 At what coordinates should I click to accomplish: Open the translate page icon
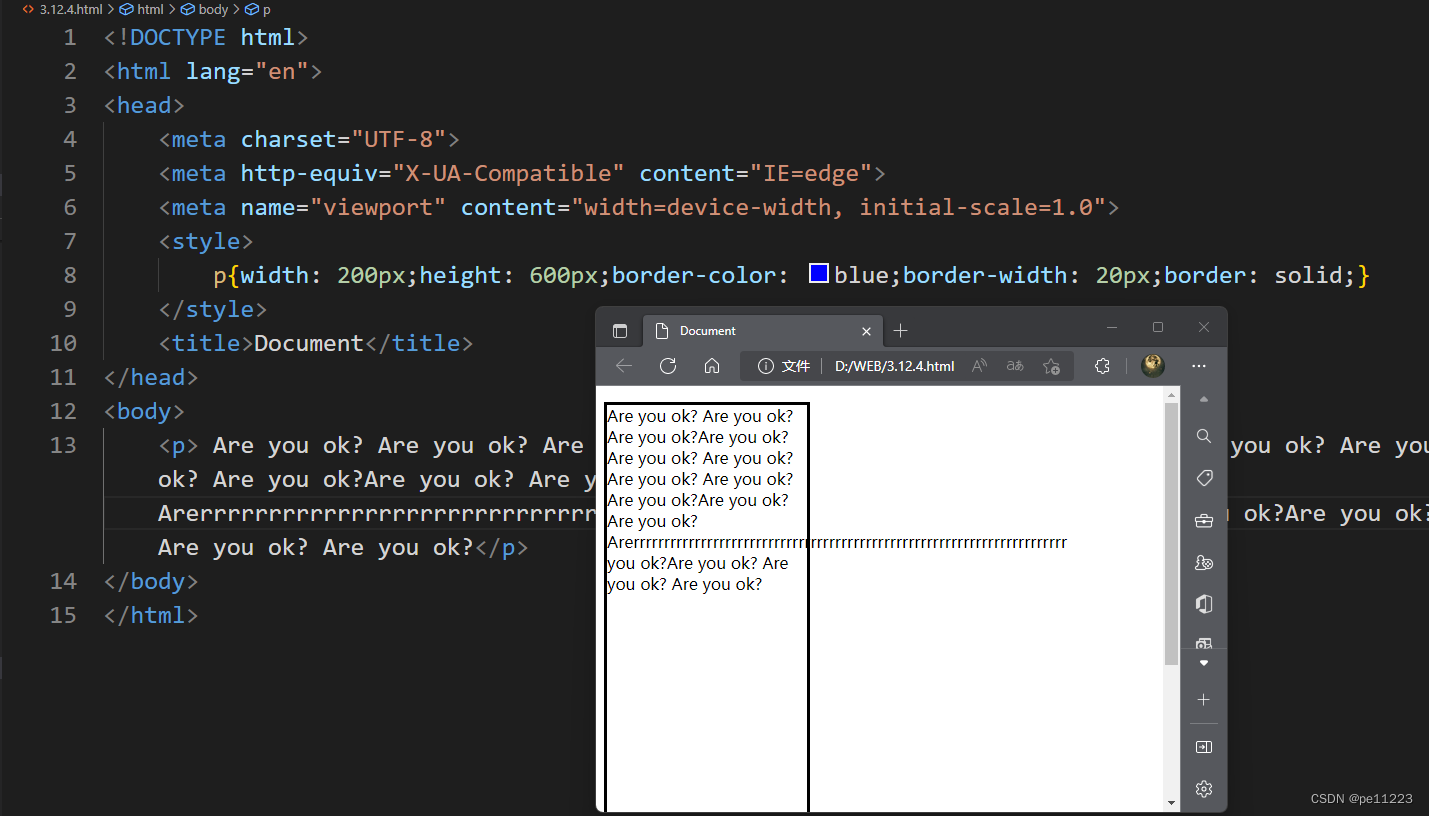pyautogui.click(x=1015, y=366)
